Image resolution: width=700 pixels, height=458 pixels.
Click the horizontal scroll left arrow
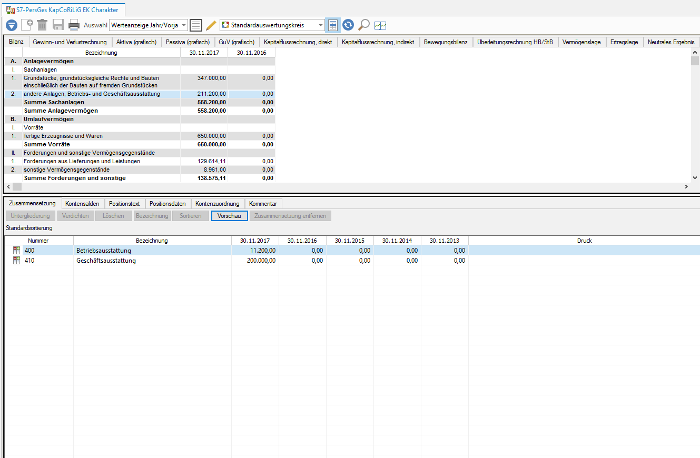tap(8, 187)
